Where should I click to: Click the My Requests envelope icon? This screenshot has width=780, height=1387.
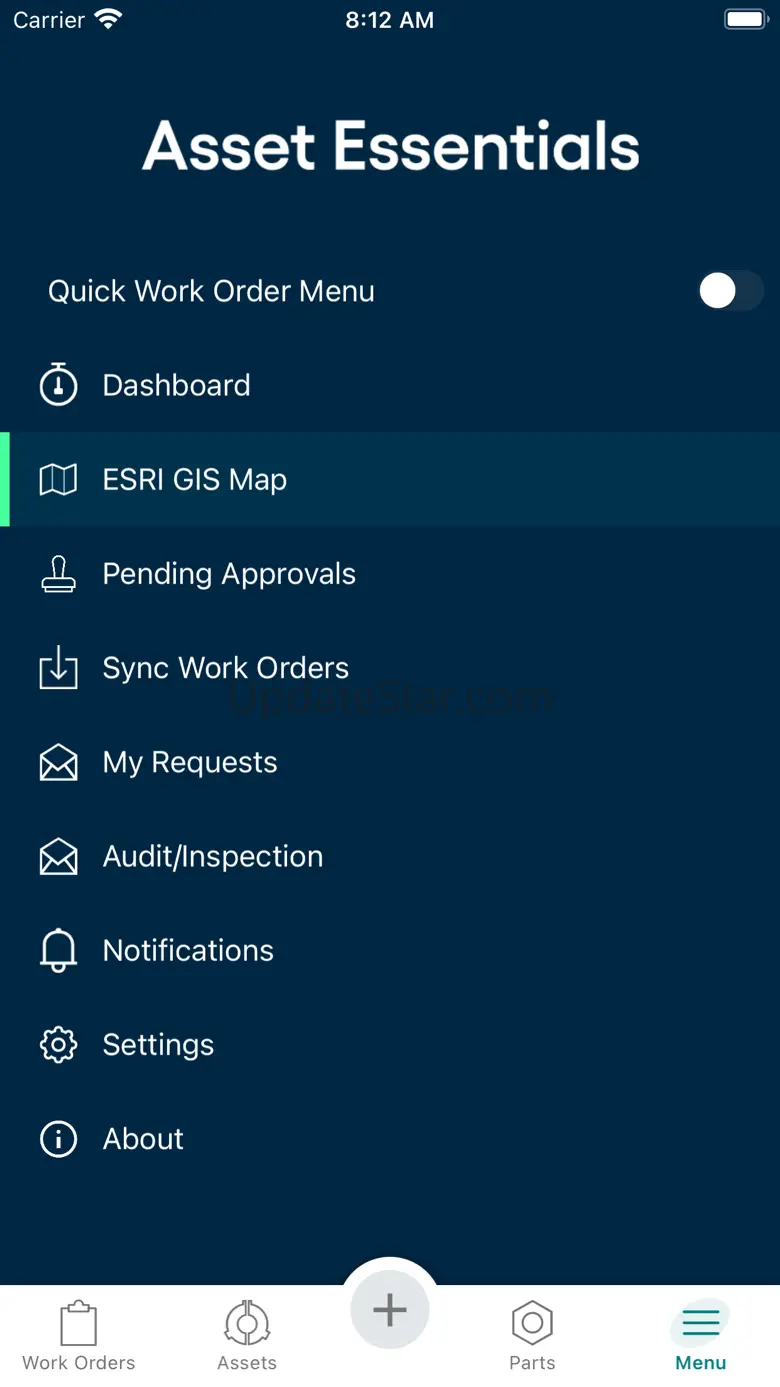58,762
